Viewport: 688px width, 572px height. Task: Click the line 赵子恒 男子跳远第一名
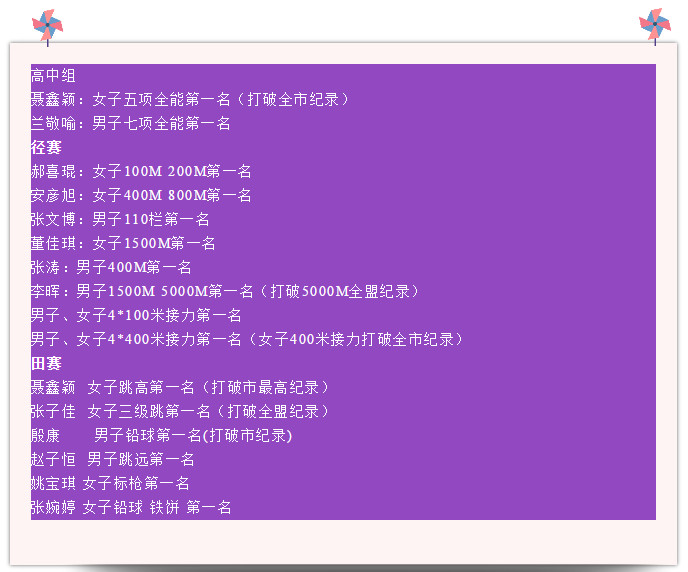click(113, 459)
